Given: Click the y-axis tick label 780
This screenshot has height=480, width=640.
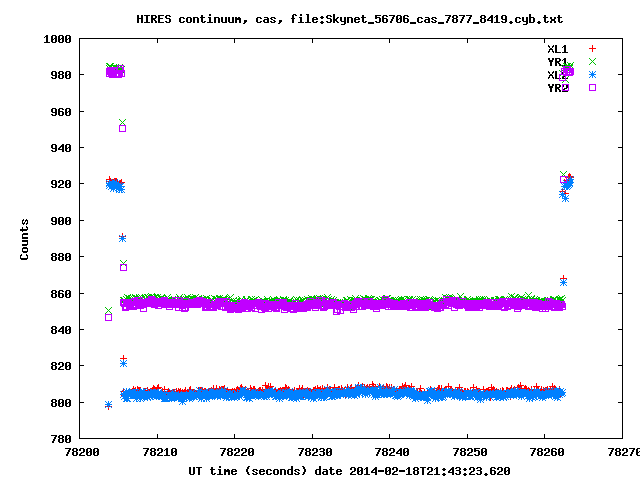Looking at the screenshot, I should coord(61,439).
